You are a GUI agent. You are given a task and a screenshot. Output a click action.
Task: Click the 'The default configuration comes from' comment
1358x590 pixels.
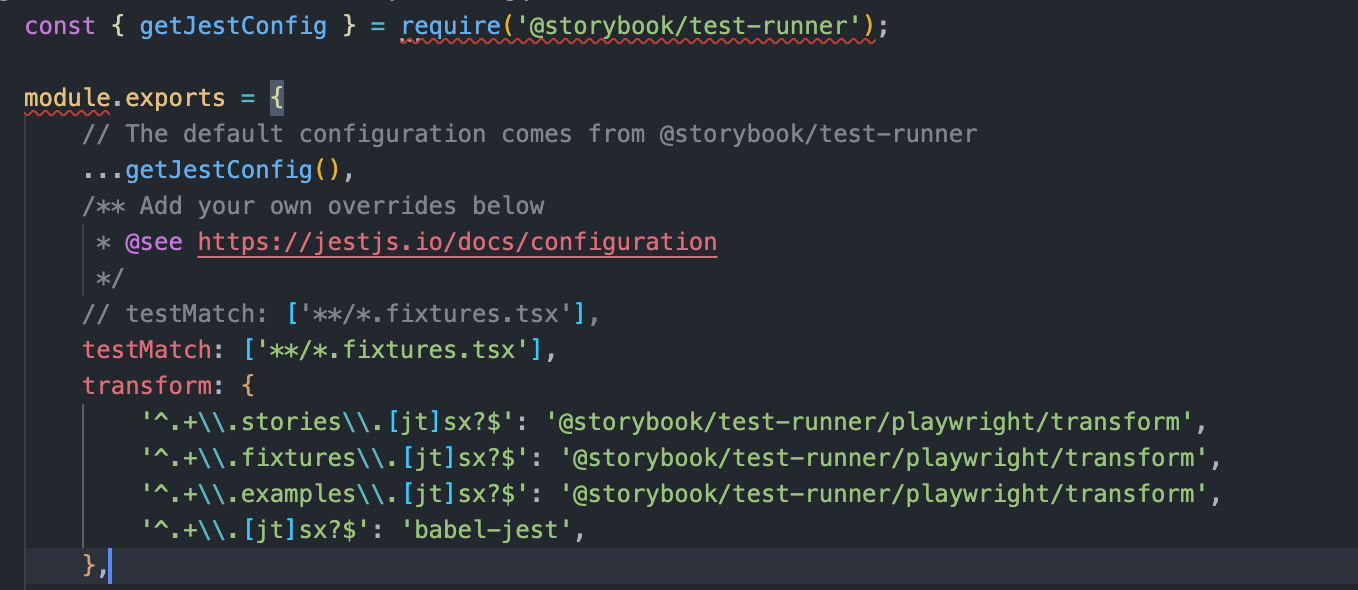pyautogui.click(x=530, y=134)
